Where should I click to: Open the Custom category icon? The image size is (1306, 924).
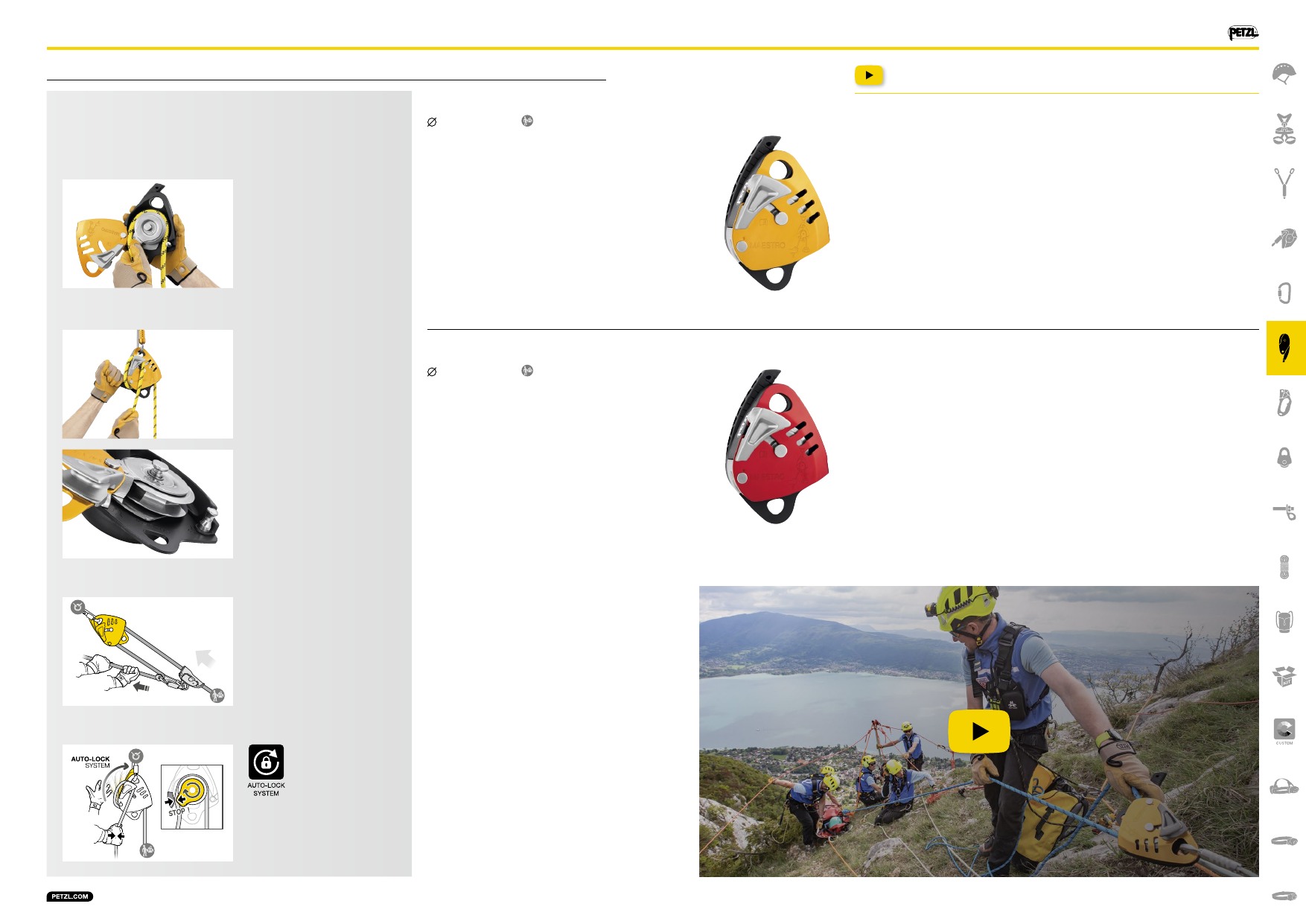coord(1284,730)
